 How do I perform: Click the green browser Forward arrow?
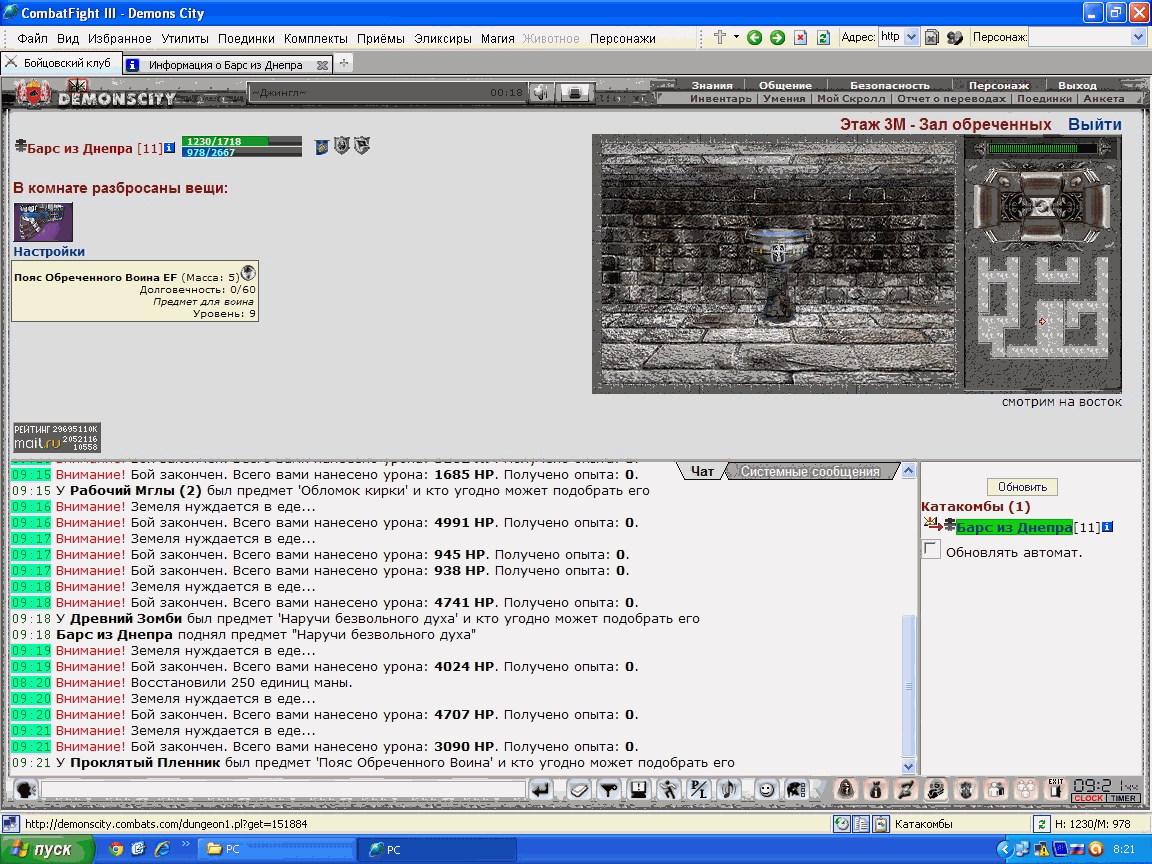point(777,37)
